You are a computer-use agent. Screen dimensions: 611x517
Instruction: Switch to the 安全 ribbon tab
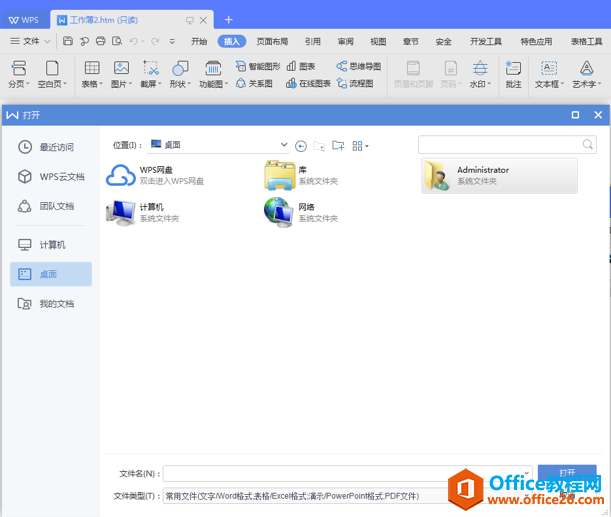(x=443, y=41)
